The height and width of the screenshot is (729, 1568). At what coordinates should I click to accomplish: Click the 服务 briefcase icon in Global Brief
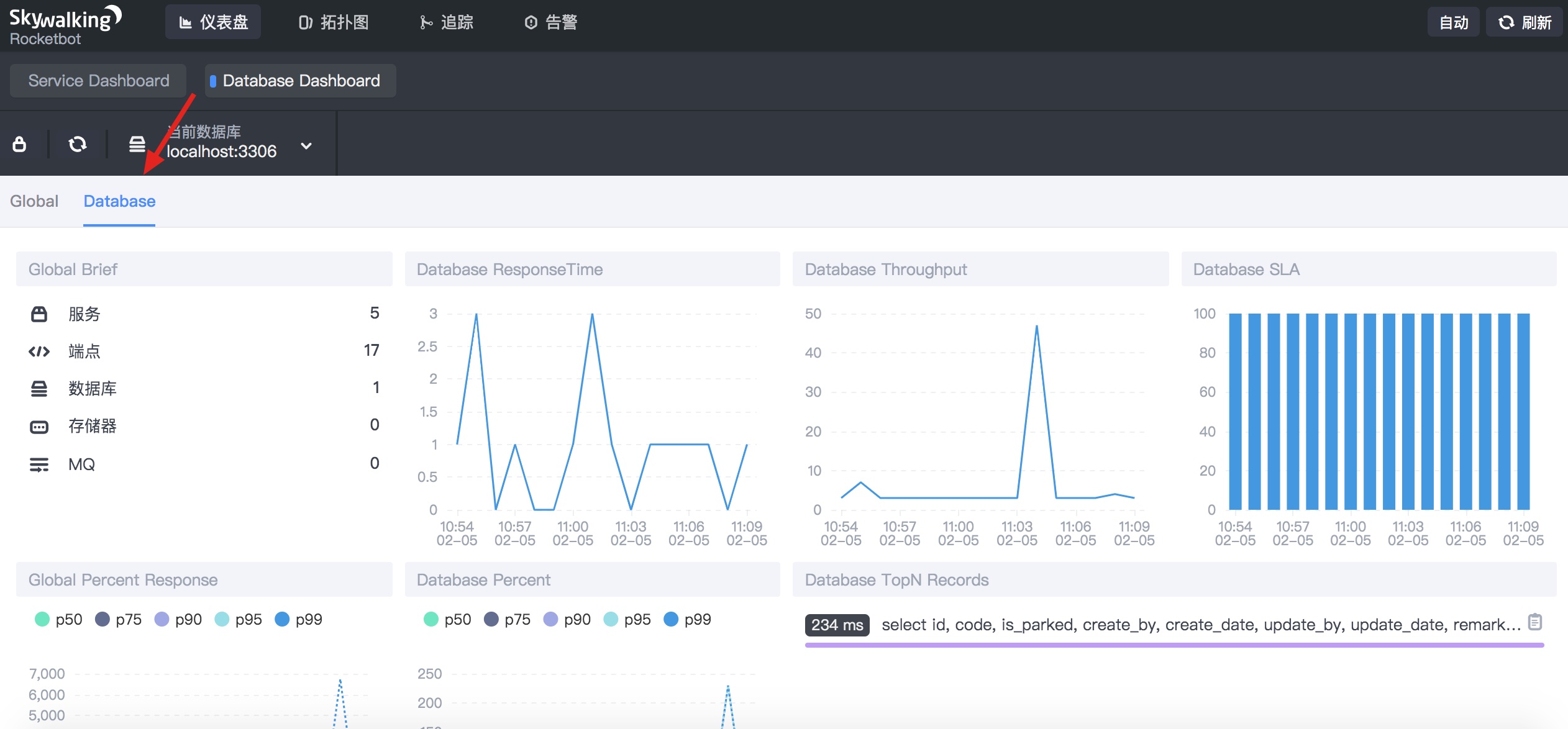point(39,314)
